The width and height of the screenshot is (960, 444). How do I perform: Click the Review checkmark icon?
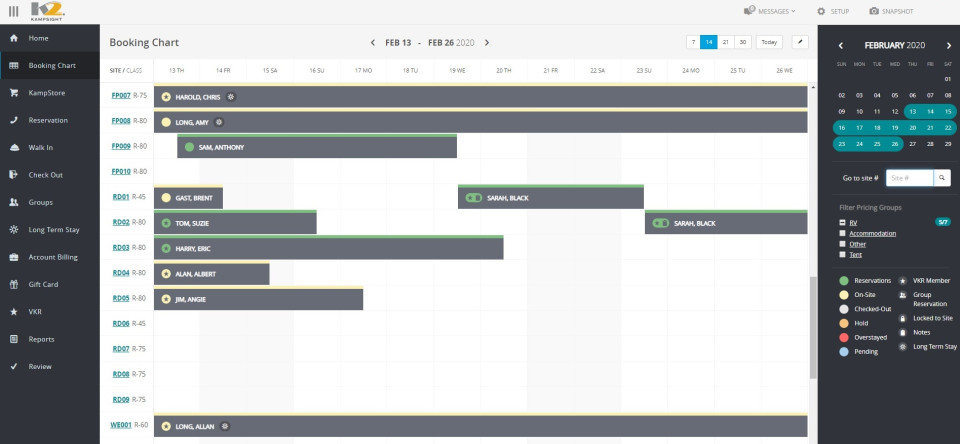(x=14, y=366)
